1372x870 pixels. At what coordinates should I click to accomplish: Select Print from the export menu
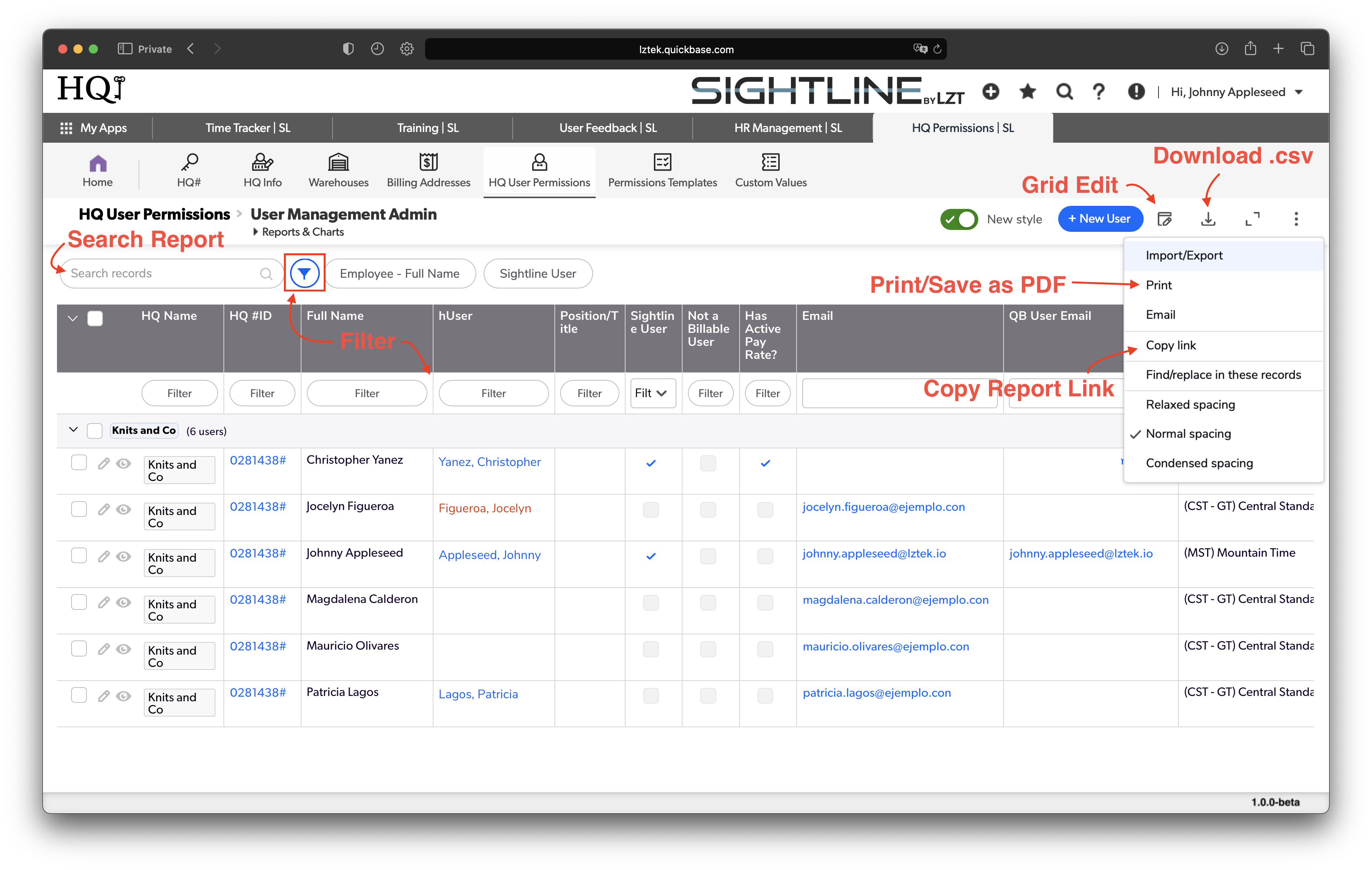(x=1159, y=285)
